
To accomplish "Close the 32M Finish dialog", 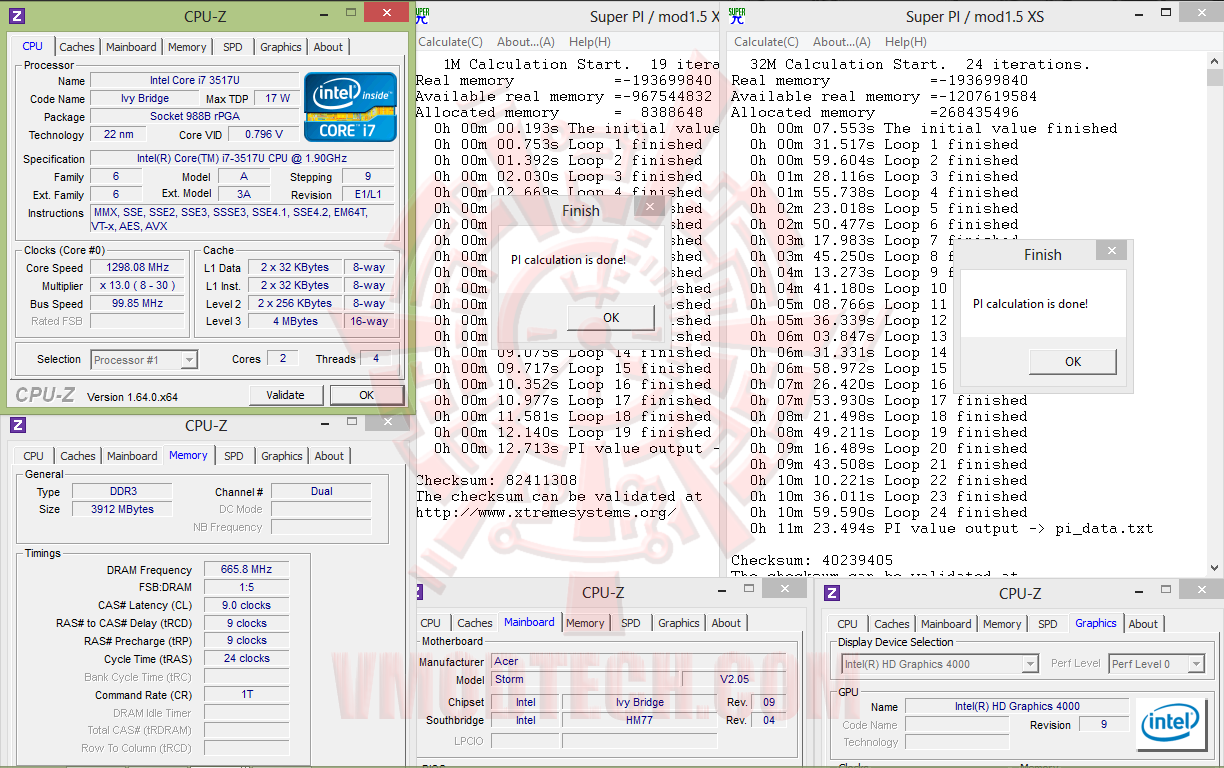I will tap(1112, 251).
